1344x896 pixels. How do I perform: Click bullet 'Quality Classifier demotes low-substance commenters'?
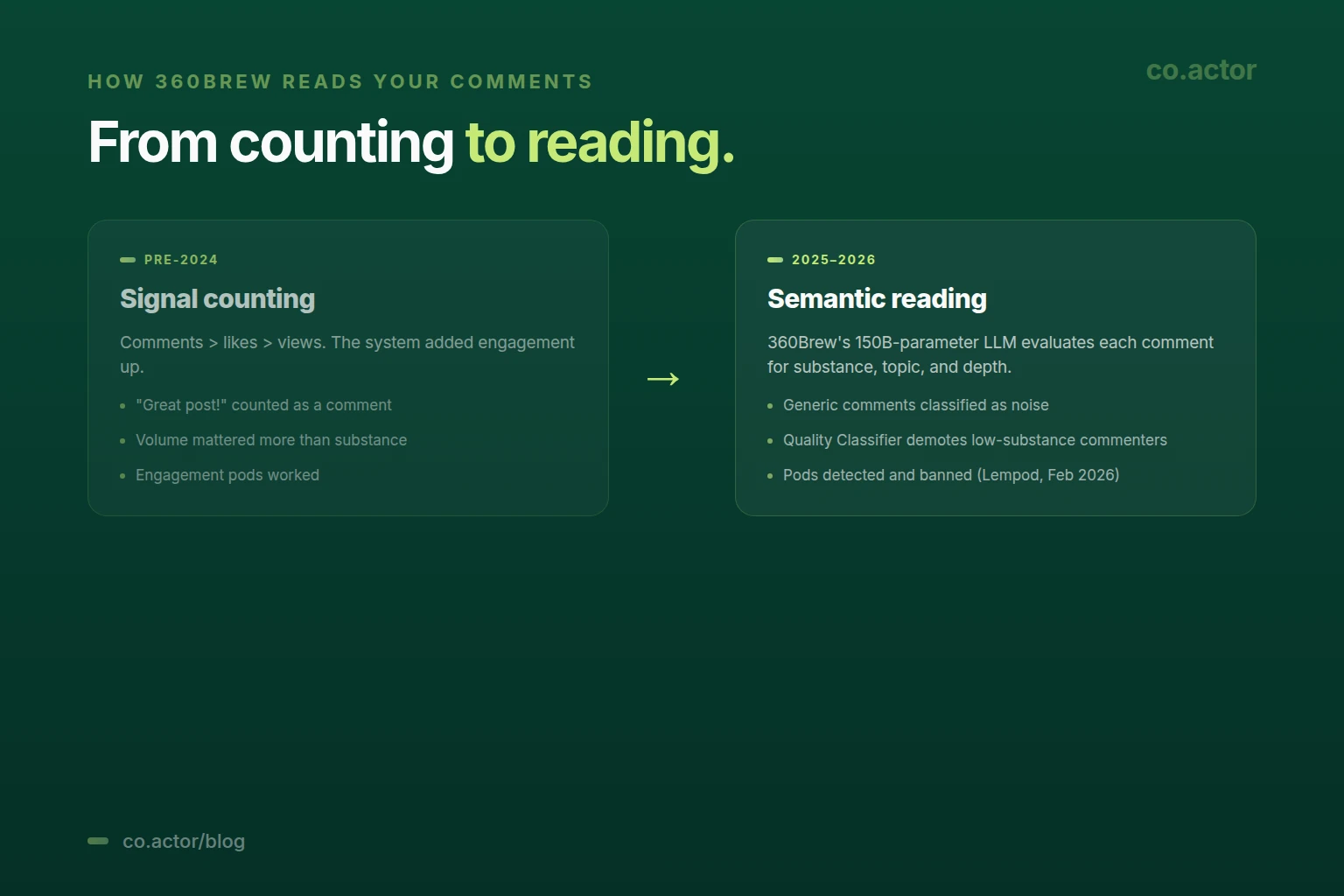click(x=975, y=440)
